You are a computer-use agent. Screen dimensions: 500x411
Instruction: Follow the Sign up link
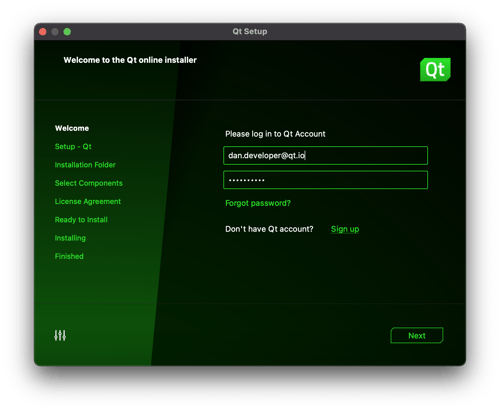(345, 229)
